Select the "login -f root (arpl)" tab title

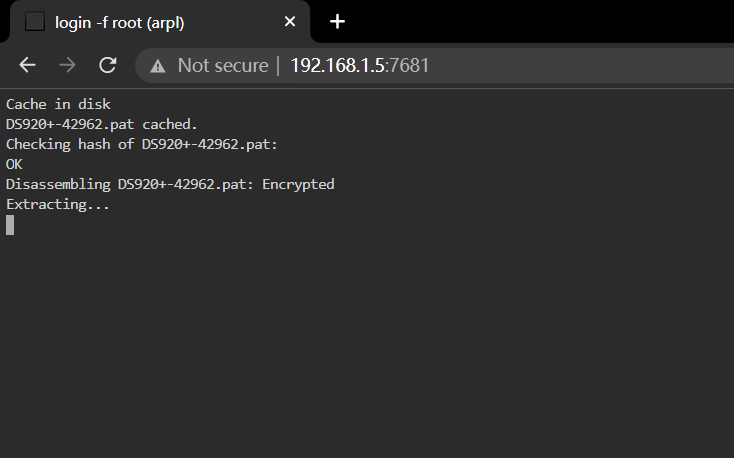[x=120, y=22]
